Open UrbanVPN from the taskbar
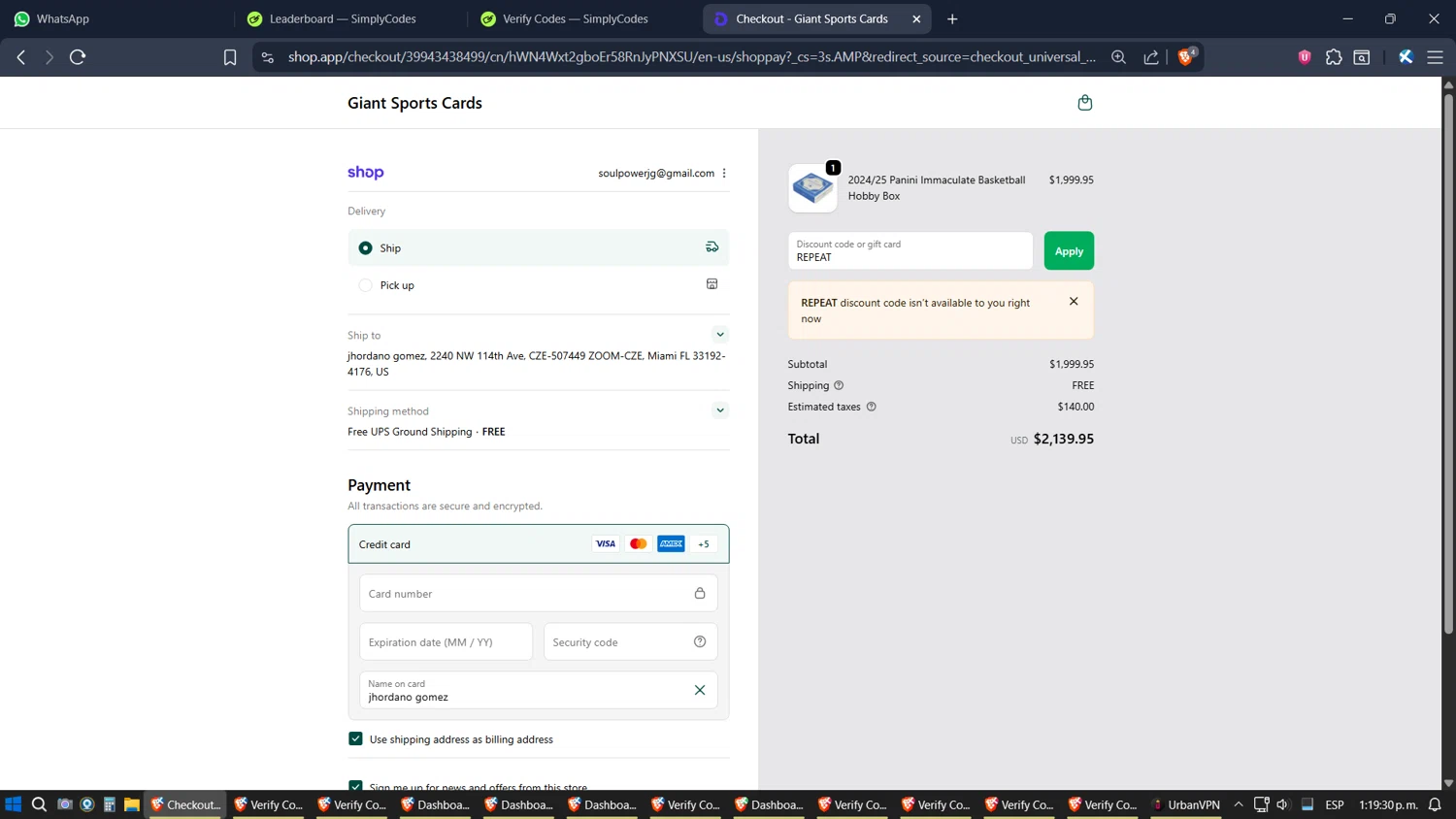Screen dimensions: 1456x819 pyautogui.click(x=1186, y=804)
